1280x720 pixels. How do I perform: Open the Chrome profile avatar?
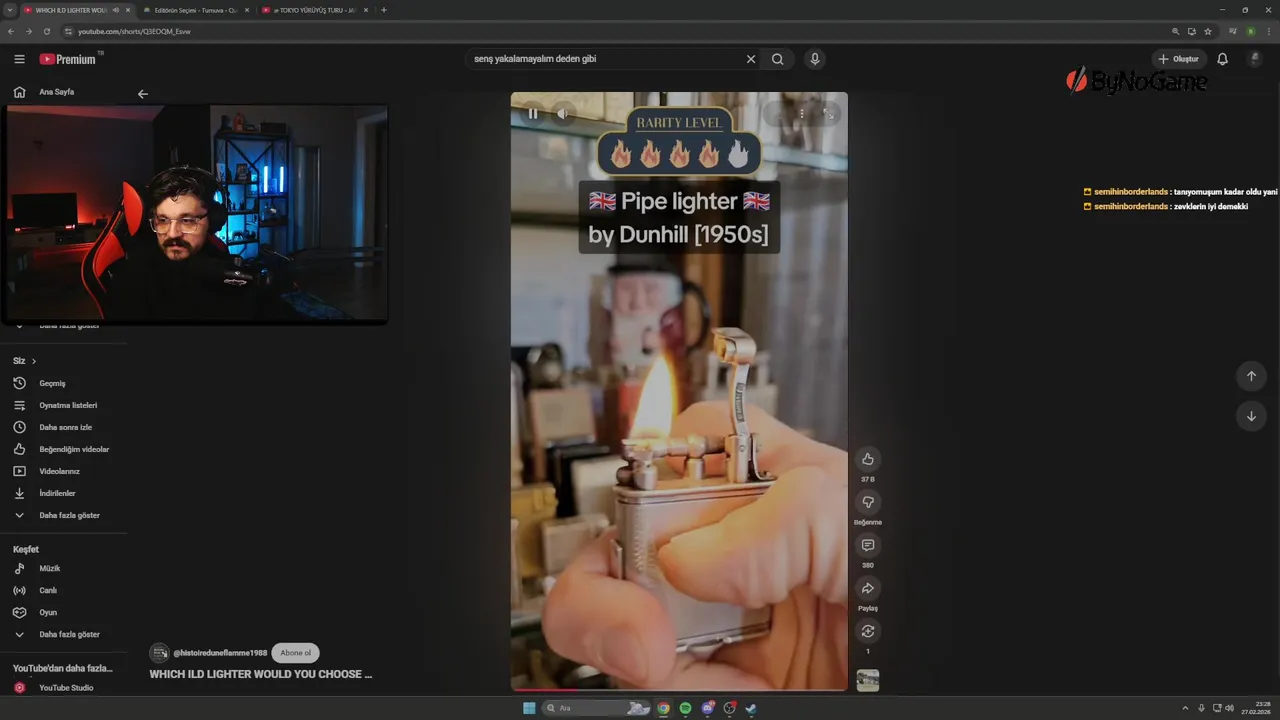coord(1250,31)
